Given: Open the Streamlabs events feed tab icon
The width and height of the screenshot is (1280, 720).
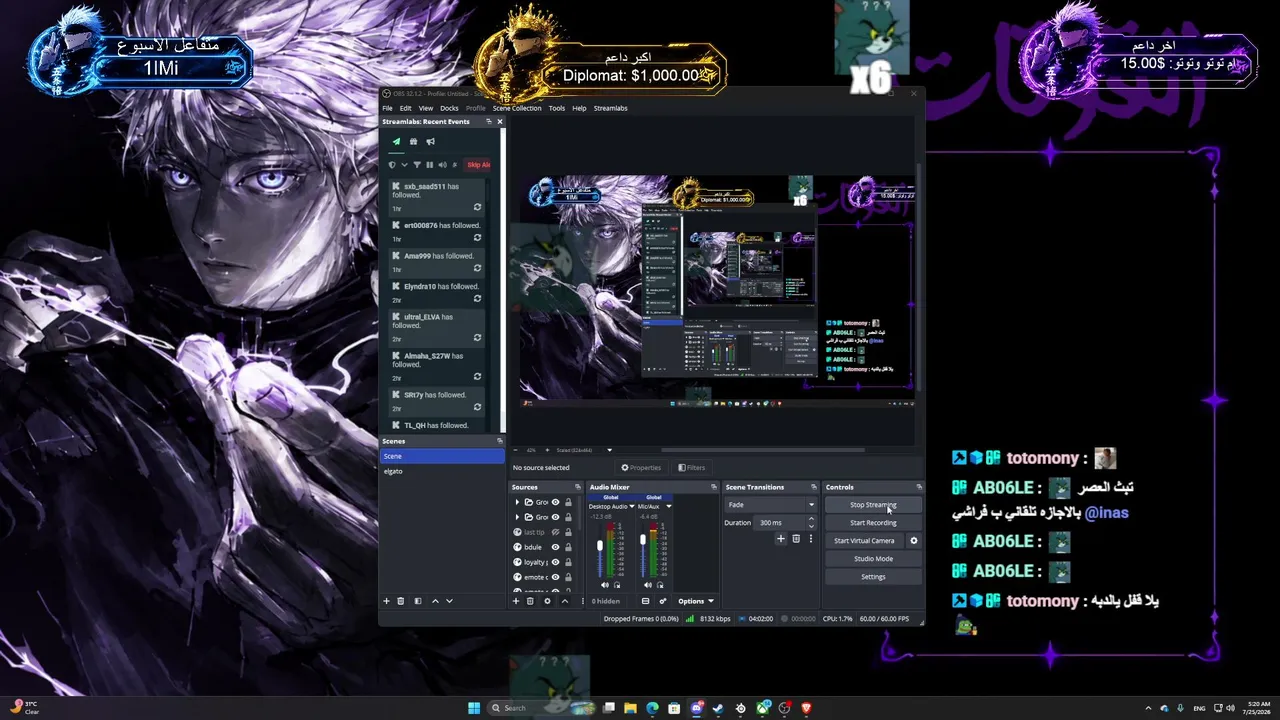Looking at the screenshot, I should (396, 142).
